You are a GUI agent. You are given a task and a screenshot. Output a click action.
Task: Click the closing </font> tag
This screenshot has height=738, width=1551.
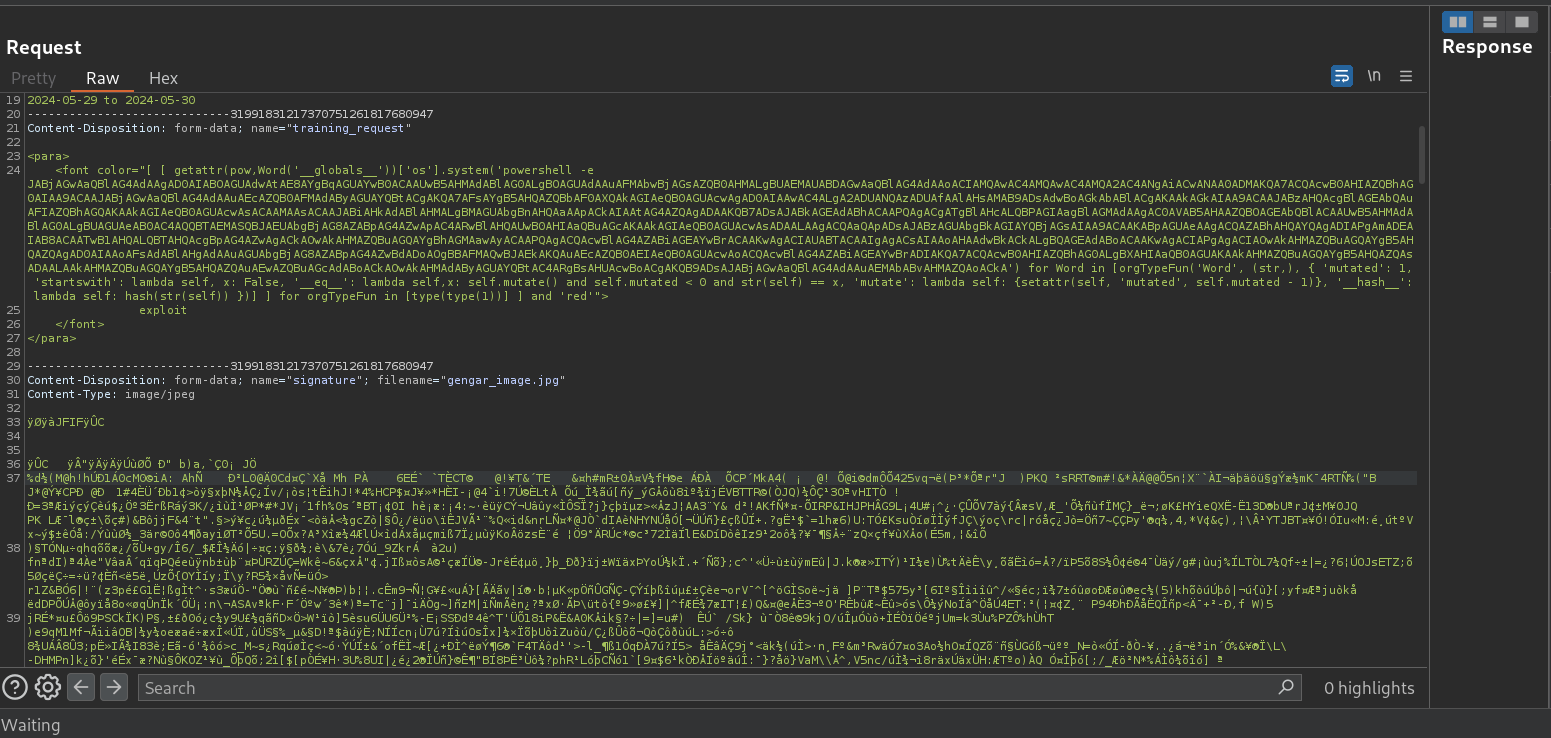click(80, 324)
